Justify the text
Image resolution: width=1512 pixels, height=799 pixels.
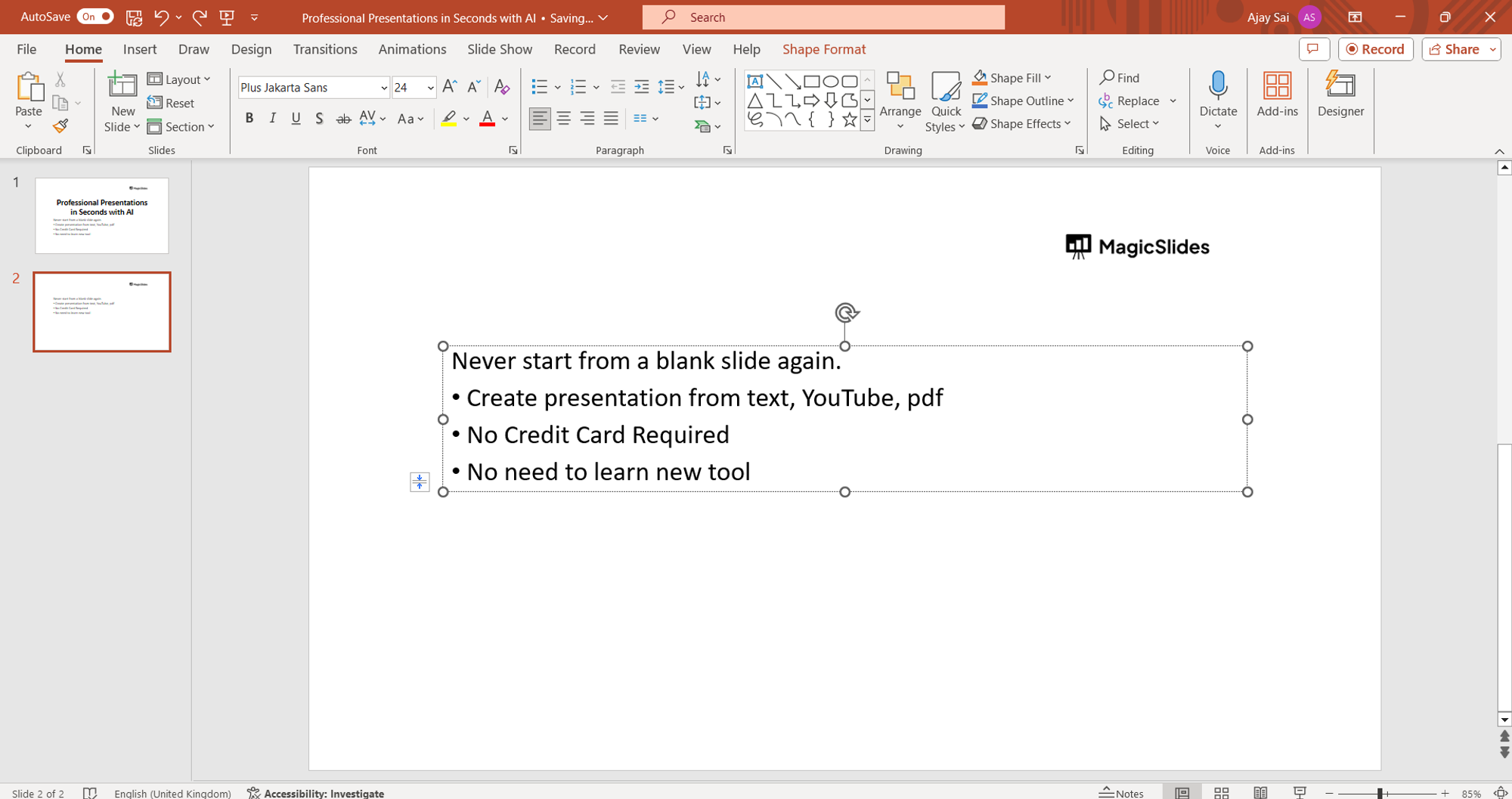[x=611, y=118]
